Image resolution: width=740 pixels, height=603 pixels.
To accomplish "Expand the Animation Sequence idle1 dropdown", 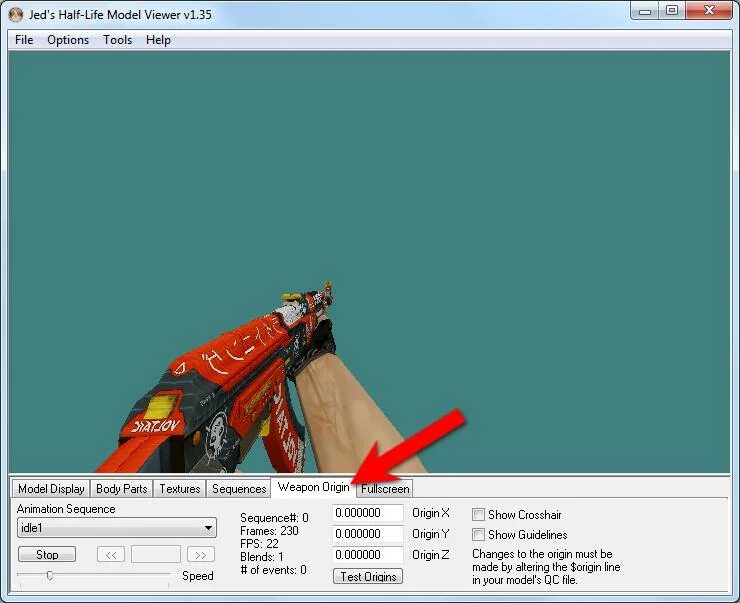I will (x=117, y=528).
